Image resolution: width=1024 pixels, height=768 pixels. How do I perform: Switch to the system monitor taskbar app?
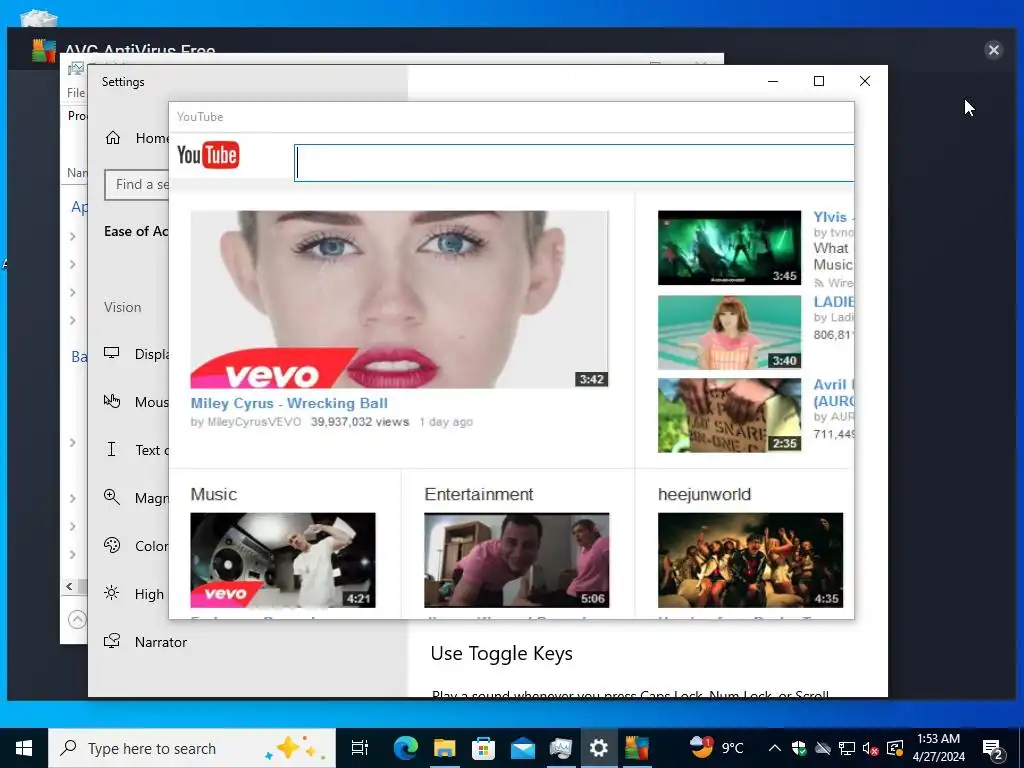560,748
